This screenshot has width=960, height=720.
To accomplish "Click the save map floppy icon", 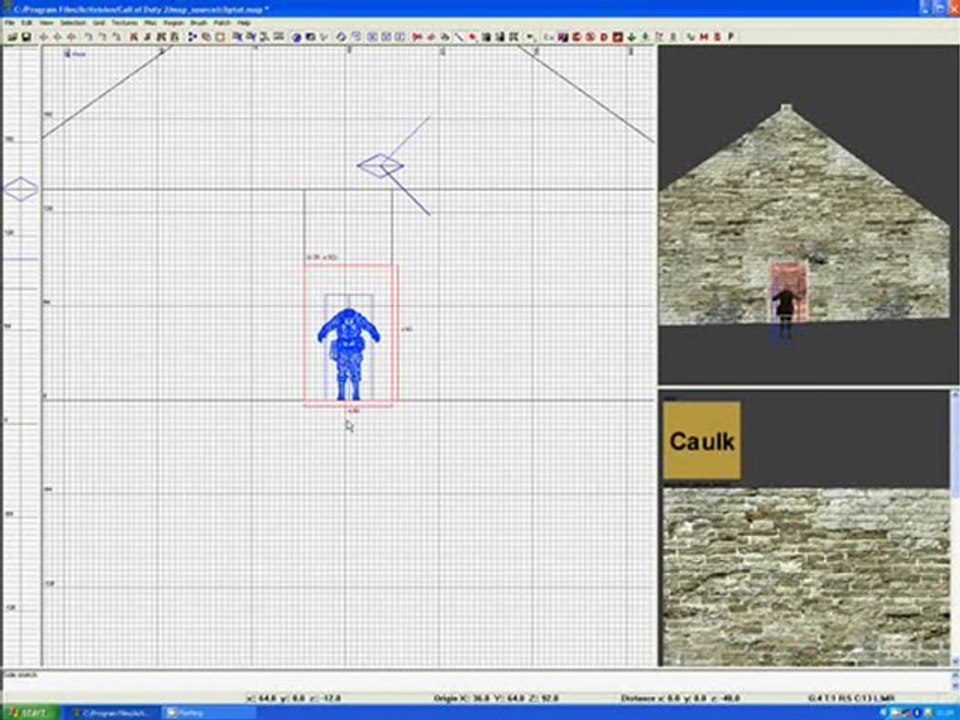I will [x=26, y=37].
